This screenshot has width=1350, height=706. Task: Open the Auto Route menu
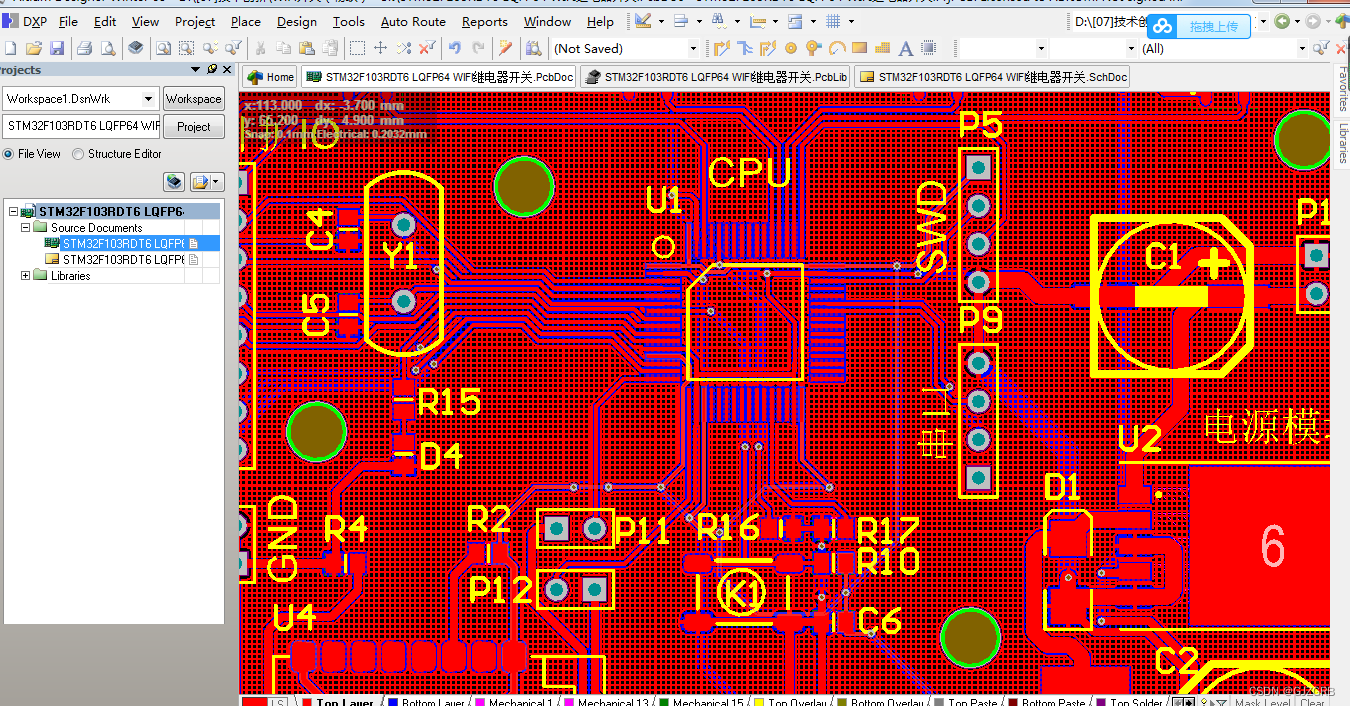(x=413, y=21)
